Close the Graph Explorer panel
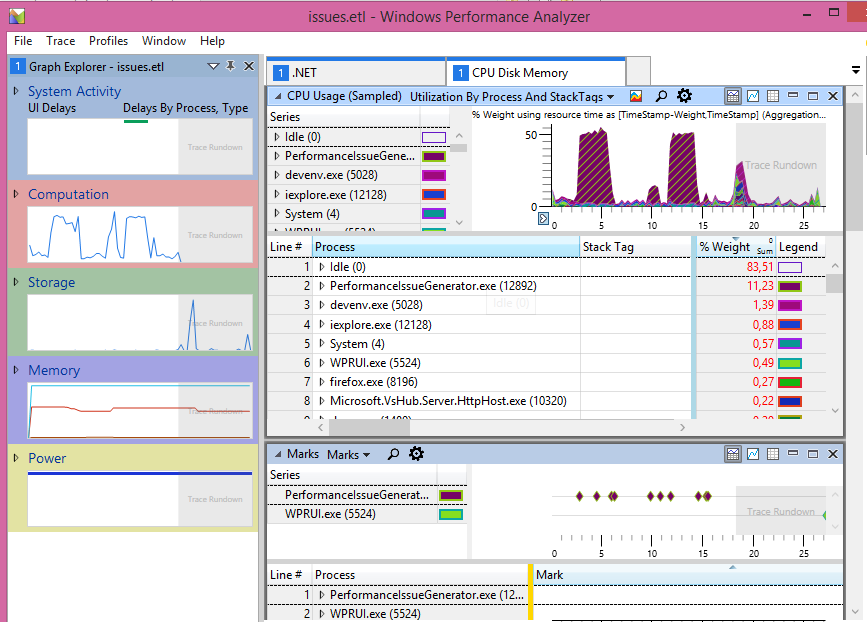Screen dimensions: 867x622 pos(249,66)
